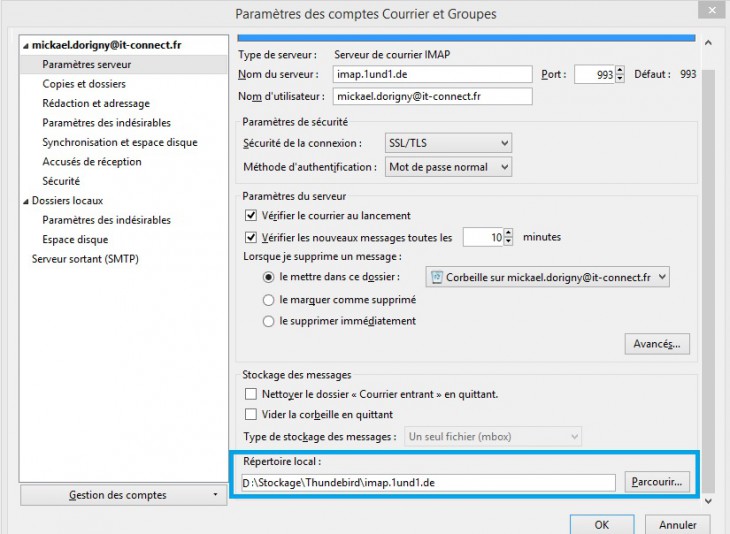Viewport: 730px width, 534px height.
Task: Click the scrollbar up arrow
Action: pos(708,43)
